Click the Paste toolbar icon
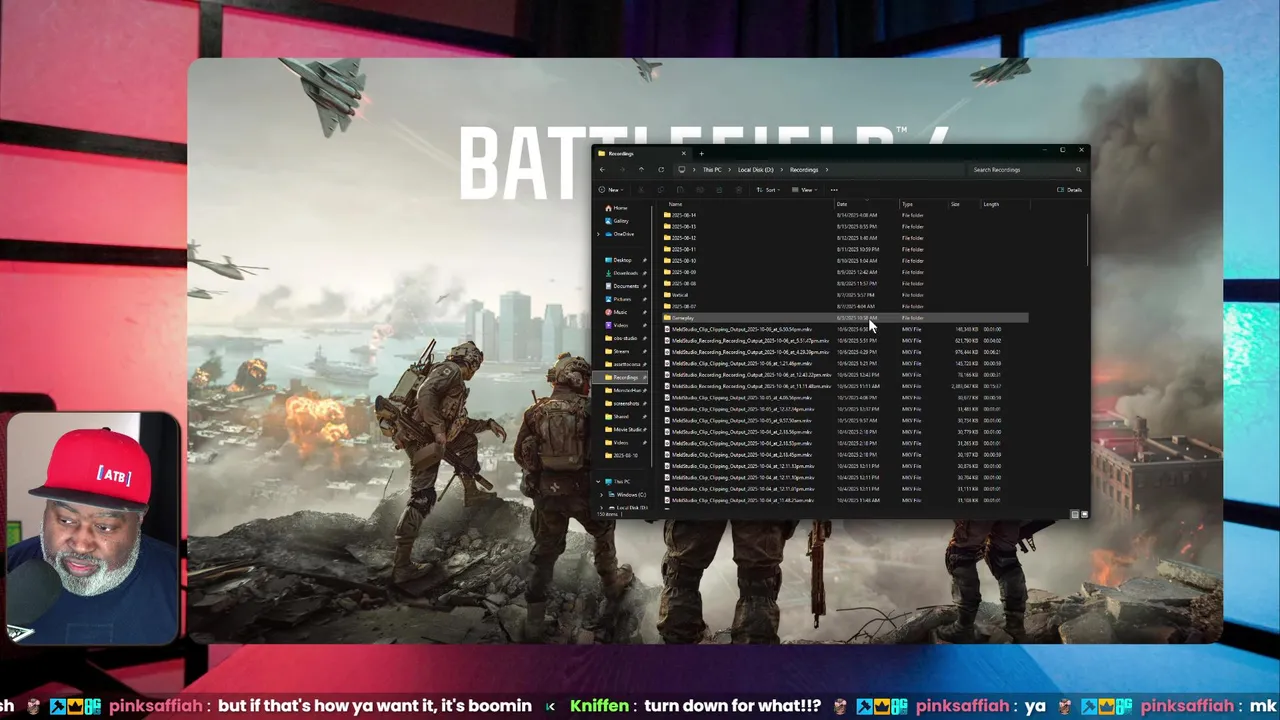Screen dimensions: 1280x720 point(680,190)
